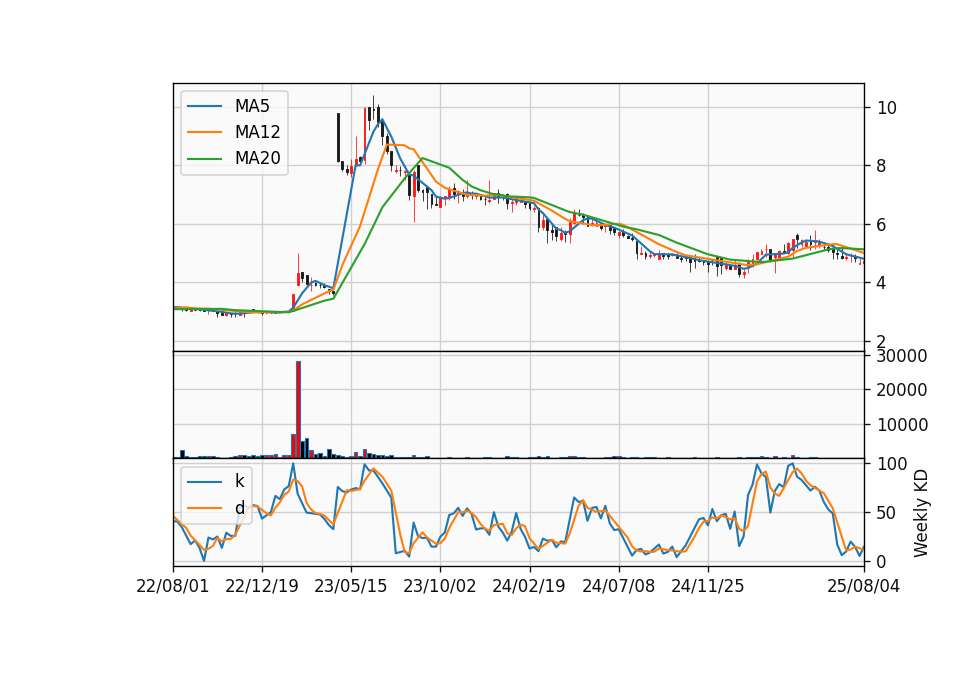Click the tall black candlestick near price 9
The width and height of the screenshot is (960, 690).
click(338, 137)
